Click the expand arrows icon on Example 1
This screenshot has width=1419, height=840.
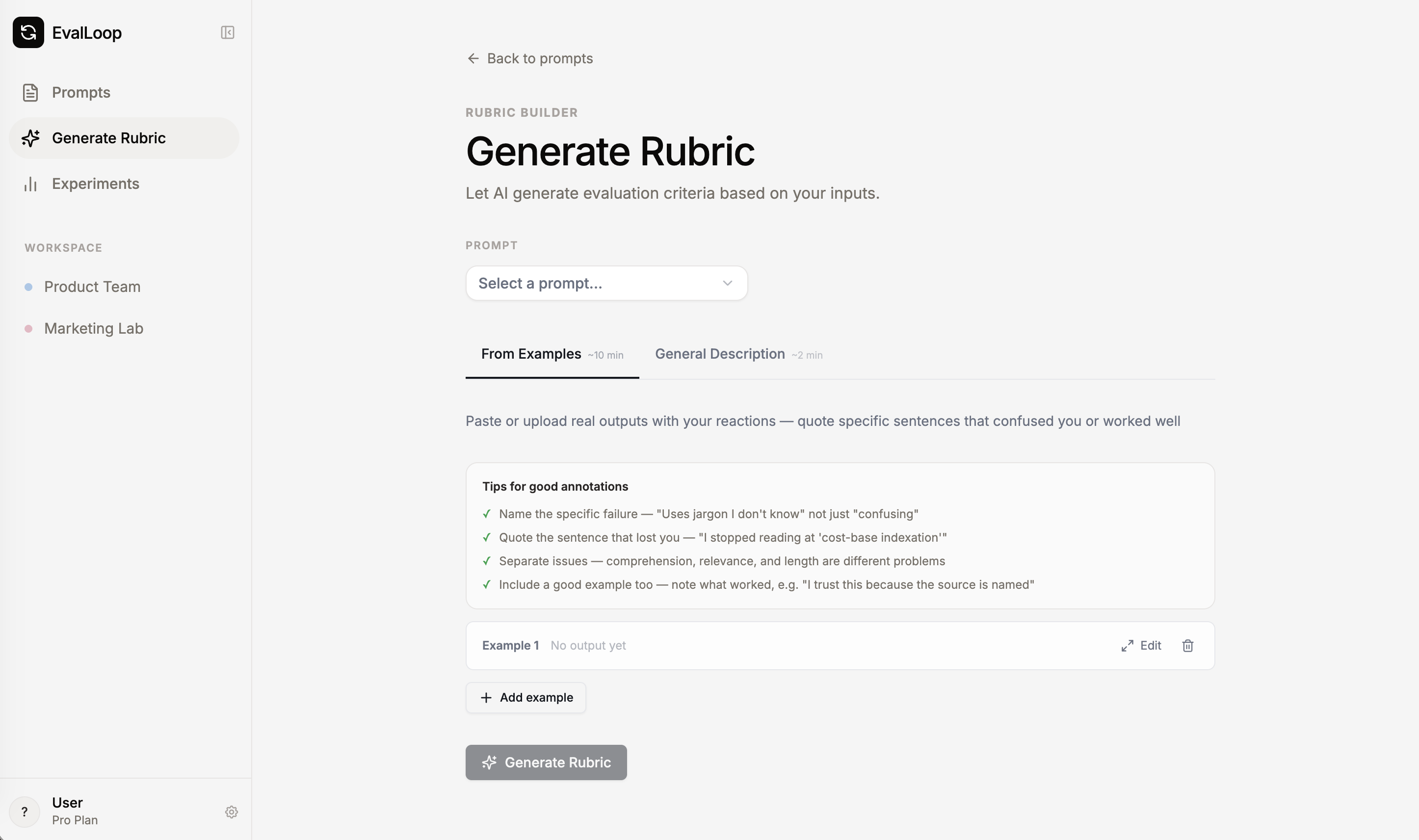pos(1128,646)
